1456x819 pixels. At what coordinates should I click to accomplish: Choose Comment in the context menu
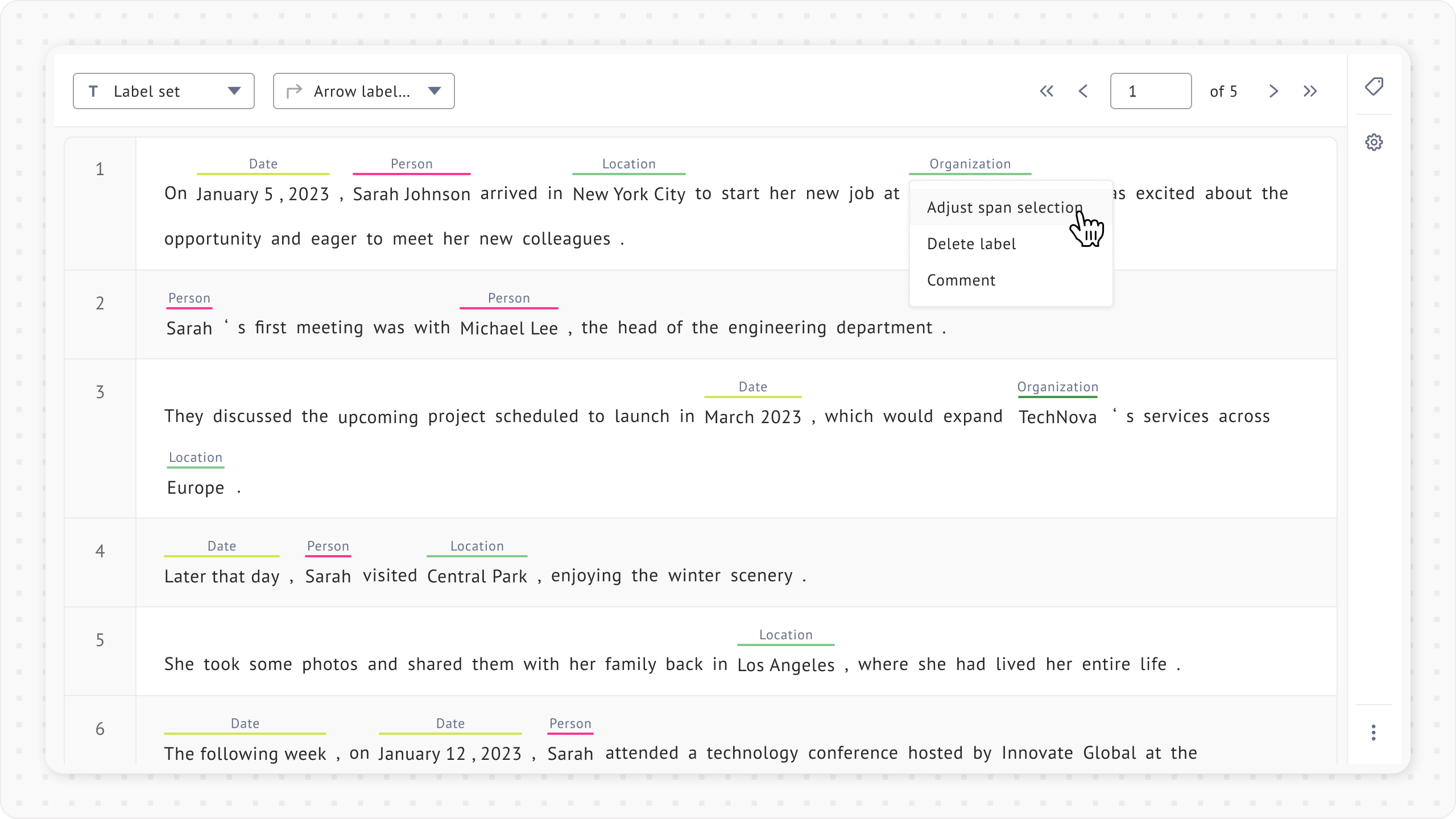coord(961,280)
